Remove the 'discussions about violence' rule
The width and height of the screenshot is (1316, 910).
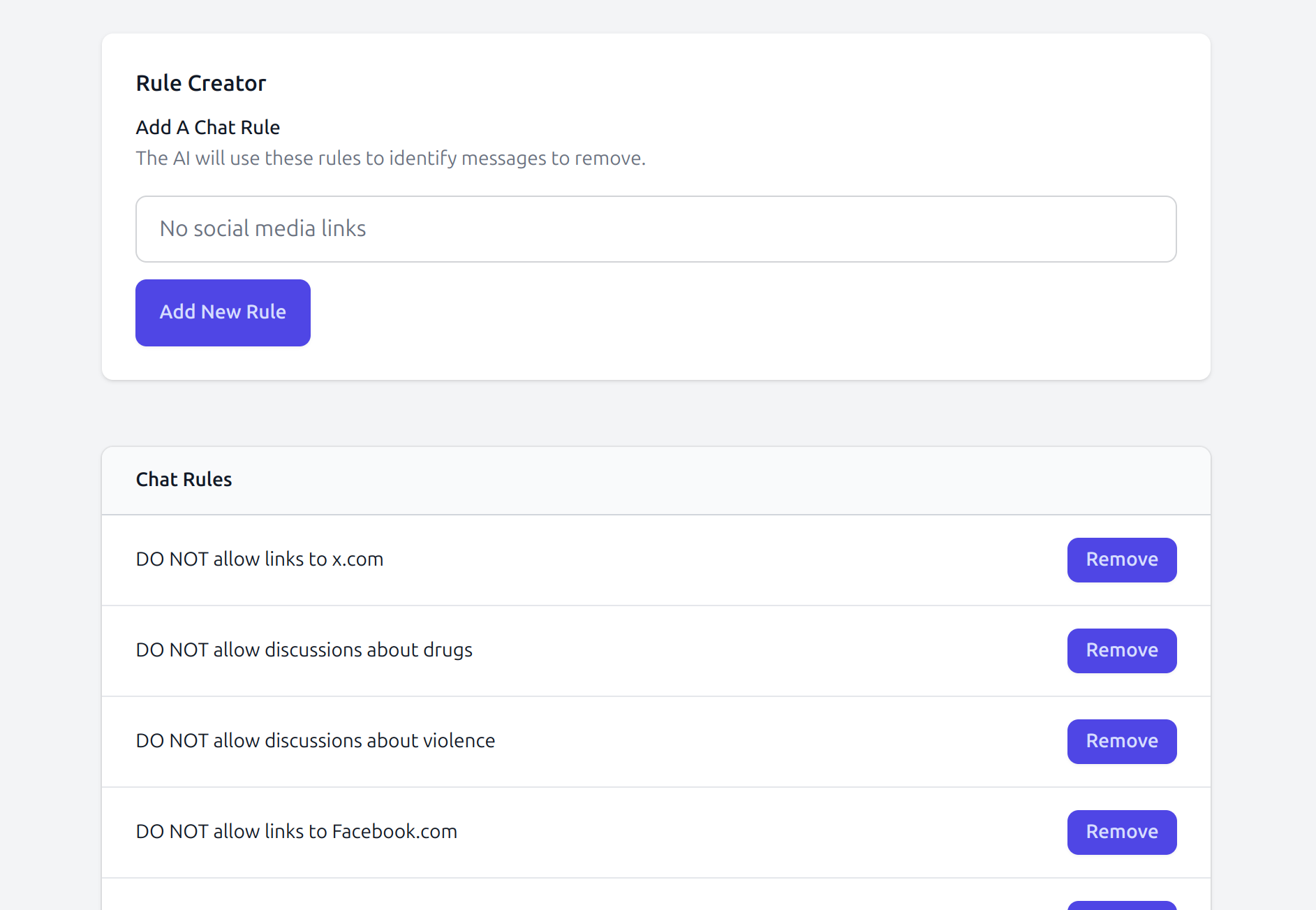[1121, 741]
